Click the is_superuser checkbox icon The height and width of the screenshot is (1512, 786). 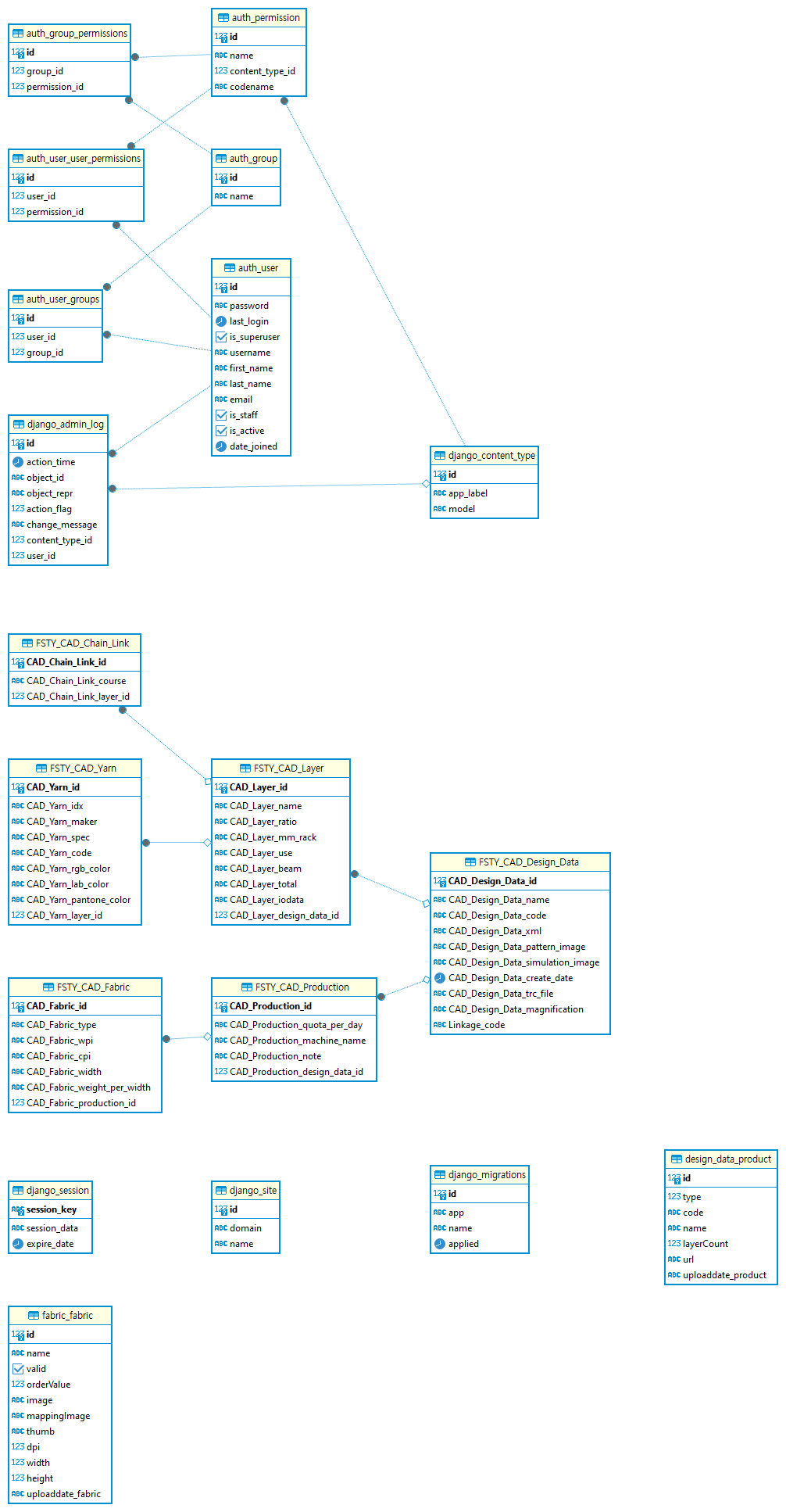[221, 337]
